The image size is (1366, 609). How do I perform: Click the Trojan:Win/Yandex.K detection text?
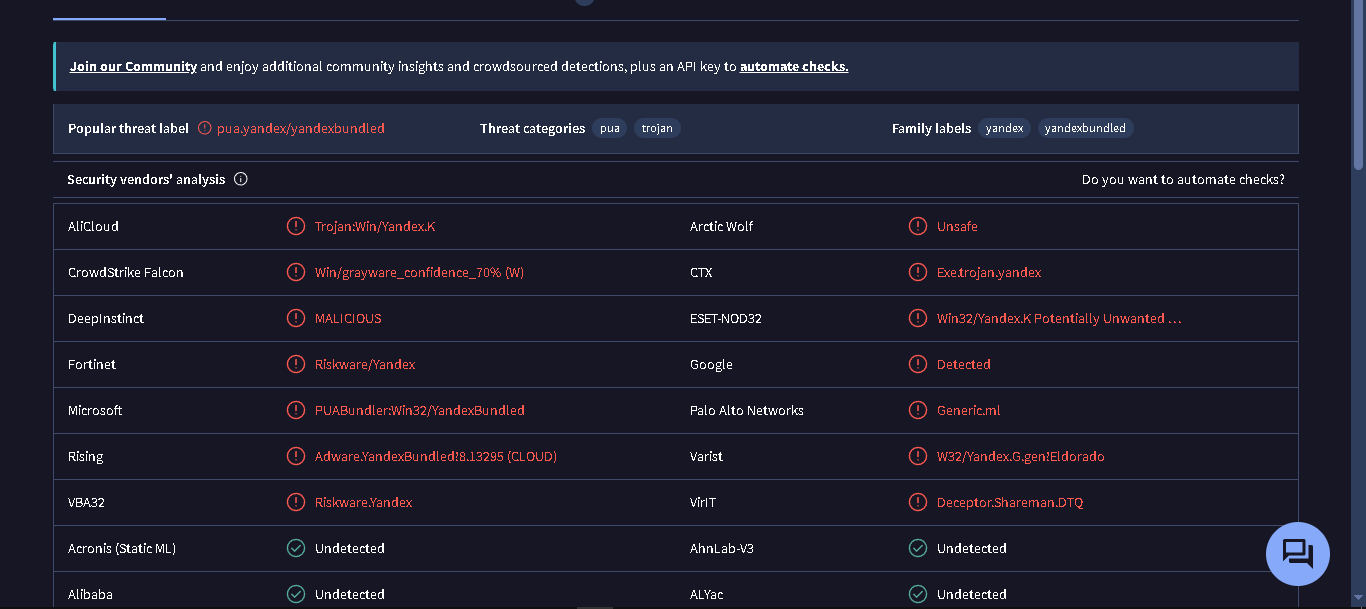click(375, 227)
